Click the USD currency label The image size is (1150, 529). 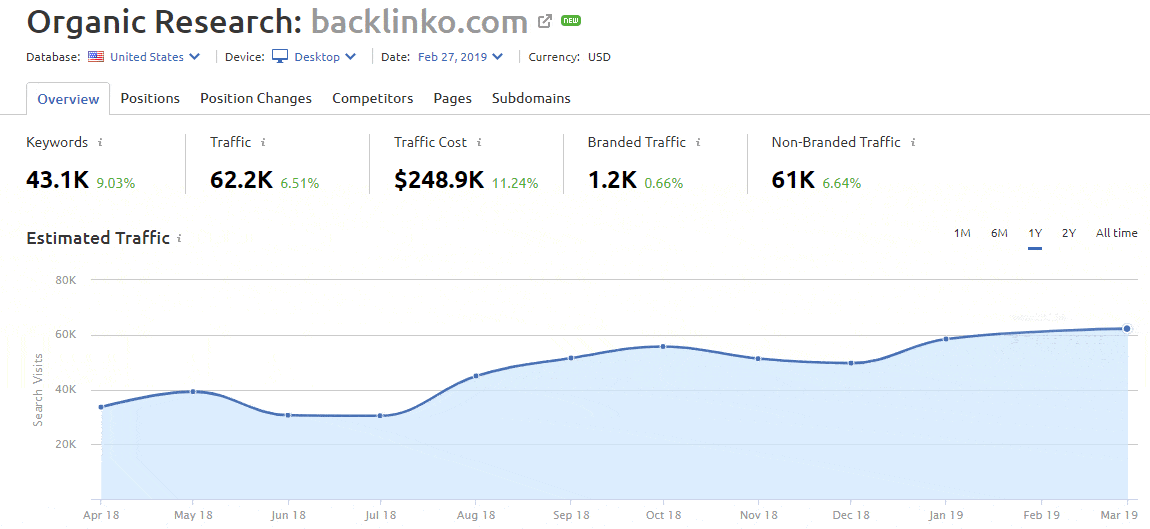pyautogui.click(x=599, y=56)
